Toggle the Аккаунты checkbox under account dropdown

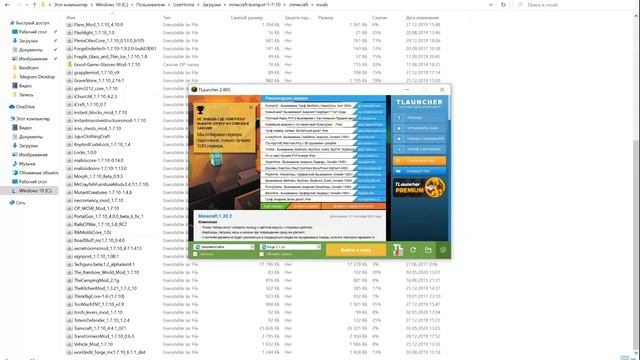click(x=196, y=254)
